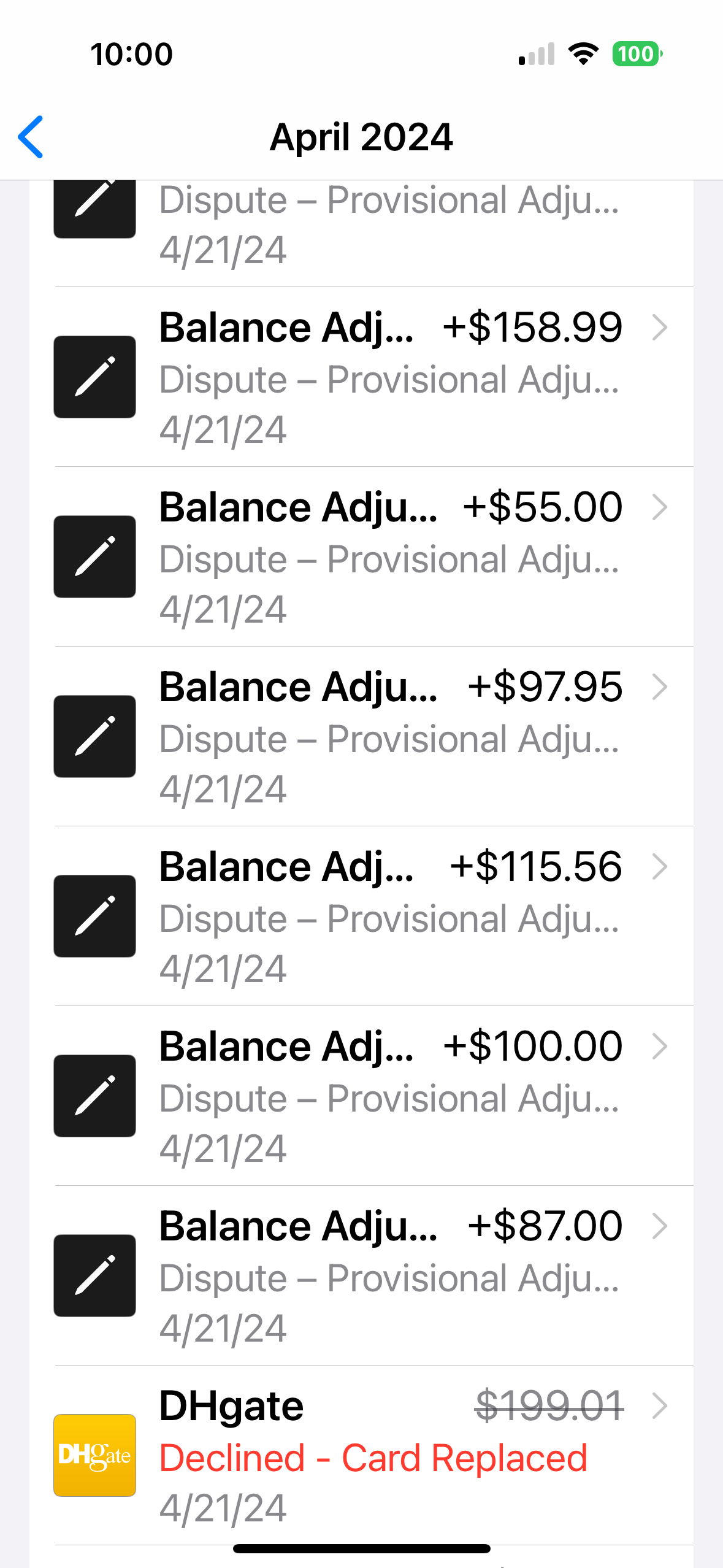Screen dimensions: 723x1568
Task: Tap the back arrow icon
Action: point(31,137)
